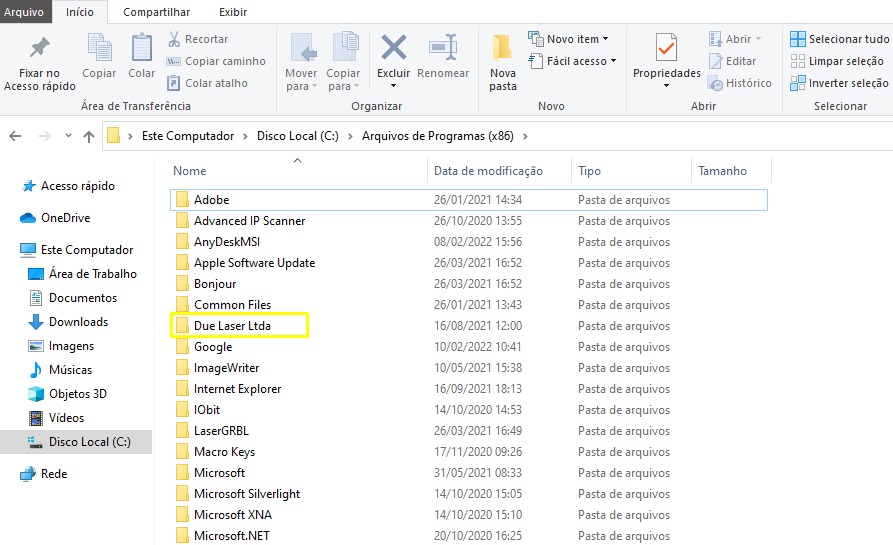Click Copiar caminho in the ribbon
Viewport: 893px width, 545px height.
click(x=216, y=61)
